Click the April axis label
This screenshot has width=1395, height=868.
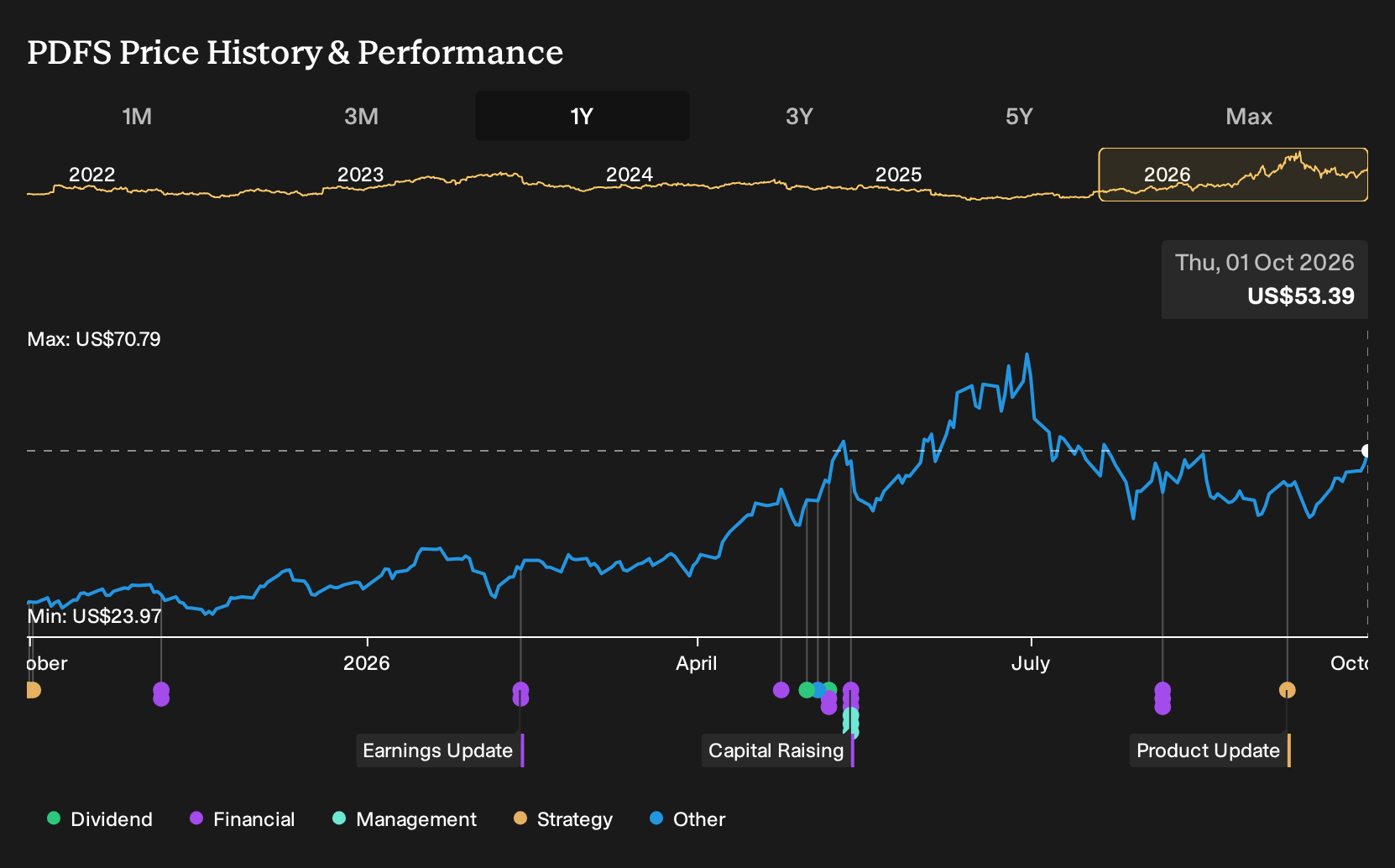(697, 663)
